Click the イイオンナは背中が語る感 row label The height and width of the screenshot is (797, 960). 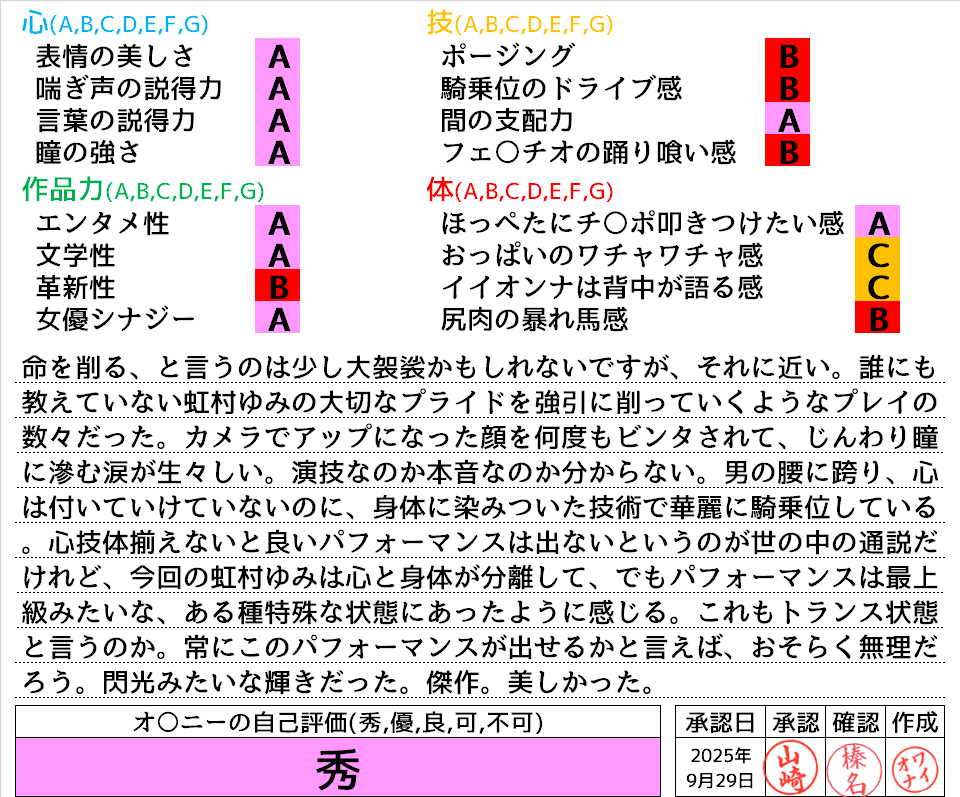tap(602, 287)
